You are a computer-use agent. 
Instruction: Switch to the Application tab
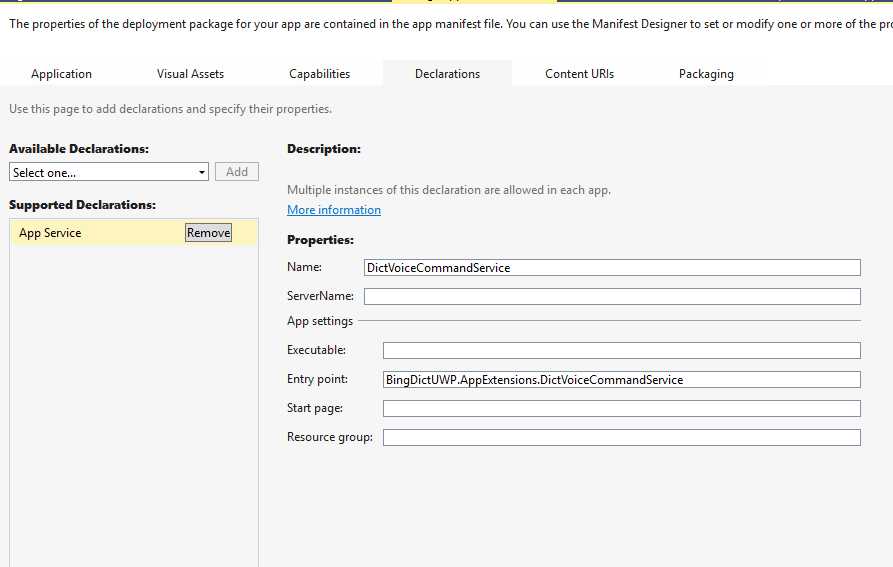61,74
